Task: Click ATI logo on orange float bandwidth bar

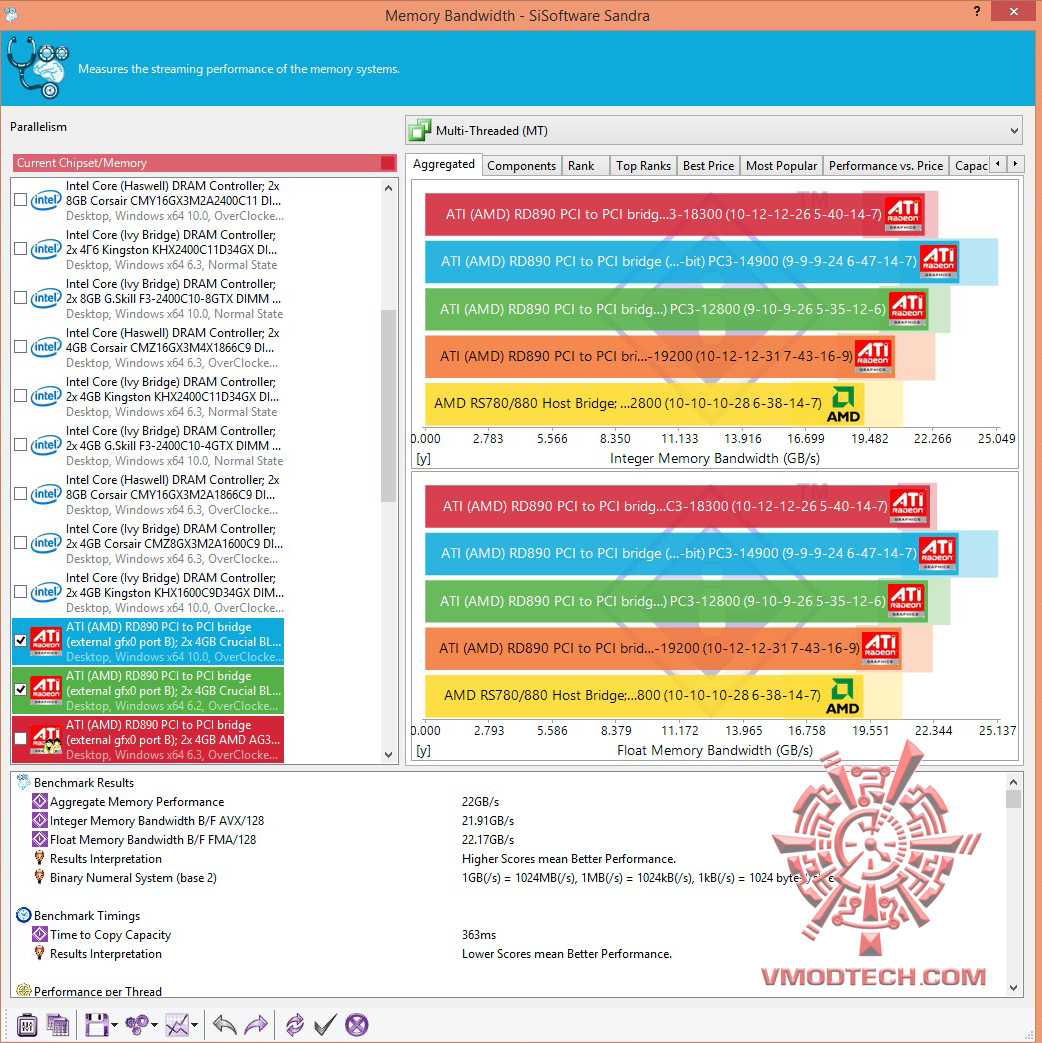Action: coord(880,649)
